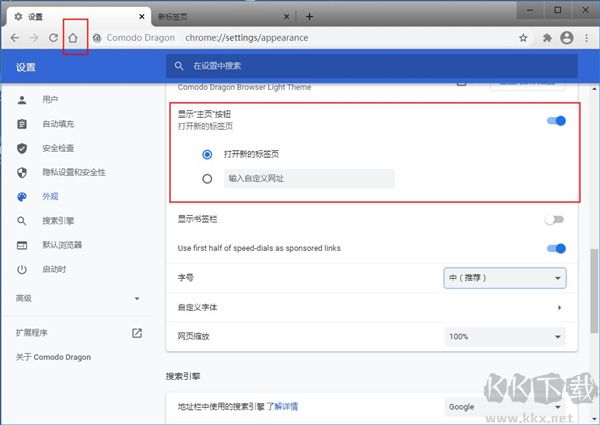Open 关于 Comodo Dragon page

pyautogui.click(x=53, y=357)
